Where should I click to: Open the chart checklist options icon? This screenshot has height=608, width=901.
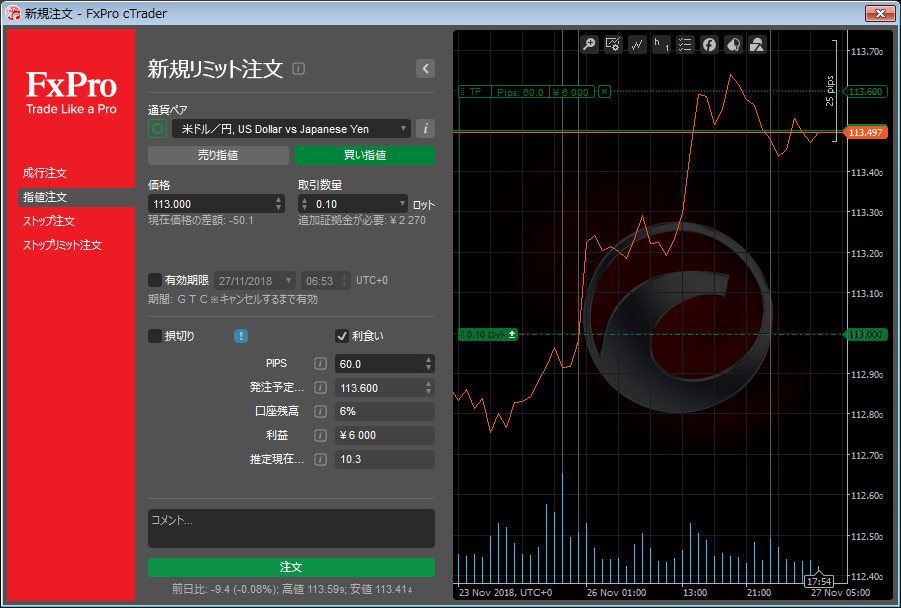(685, 44)
